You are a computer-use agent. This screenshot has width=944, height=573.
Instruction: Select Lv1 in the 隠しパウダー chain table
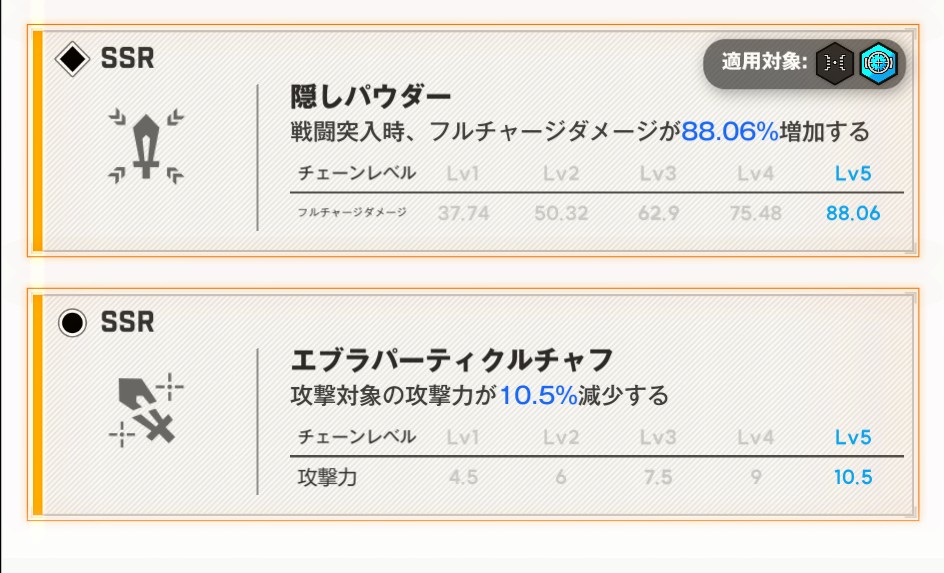point(463,173)
